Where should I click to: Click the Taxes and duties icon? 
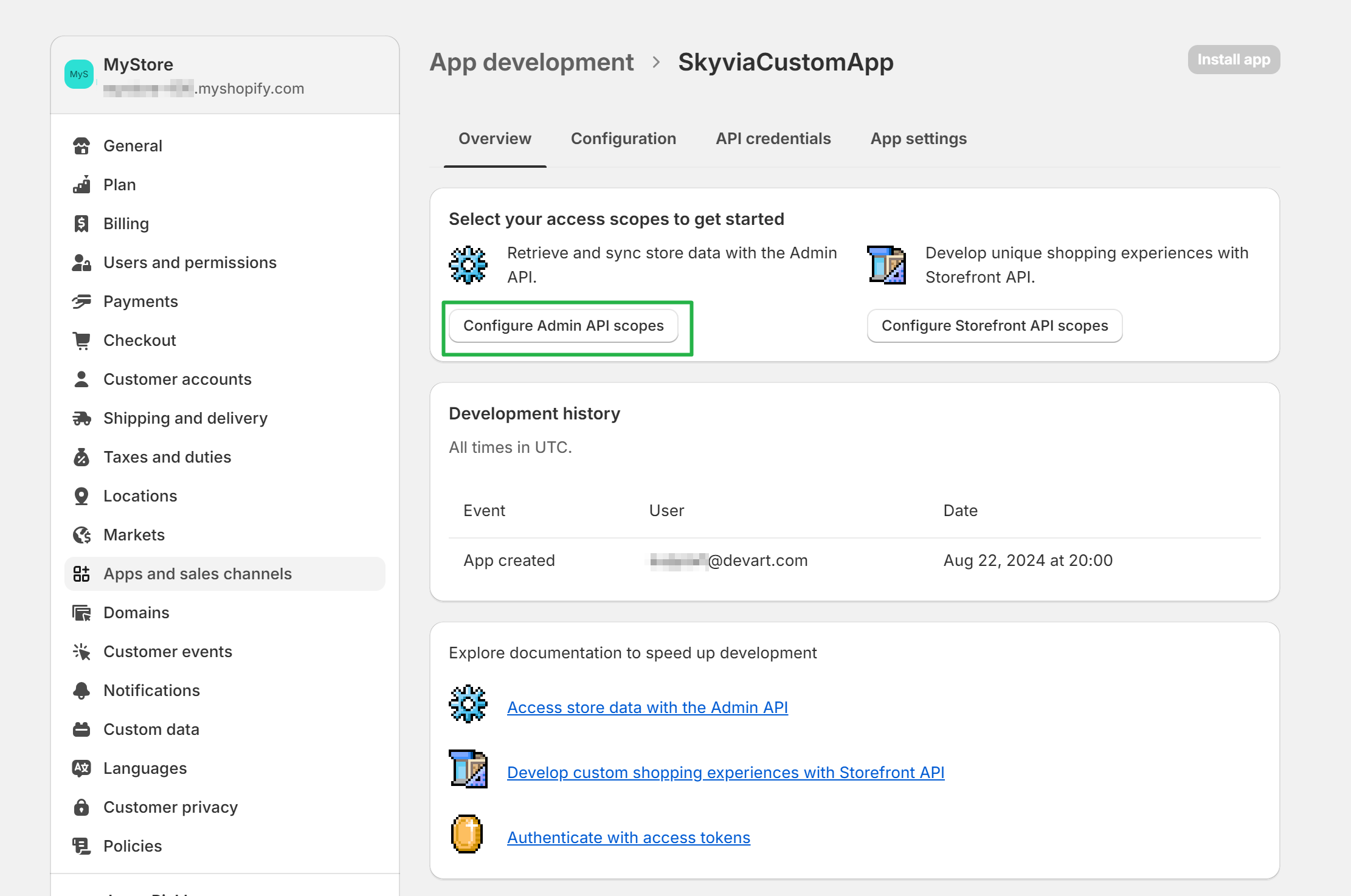81,457
